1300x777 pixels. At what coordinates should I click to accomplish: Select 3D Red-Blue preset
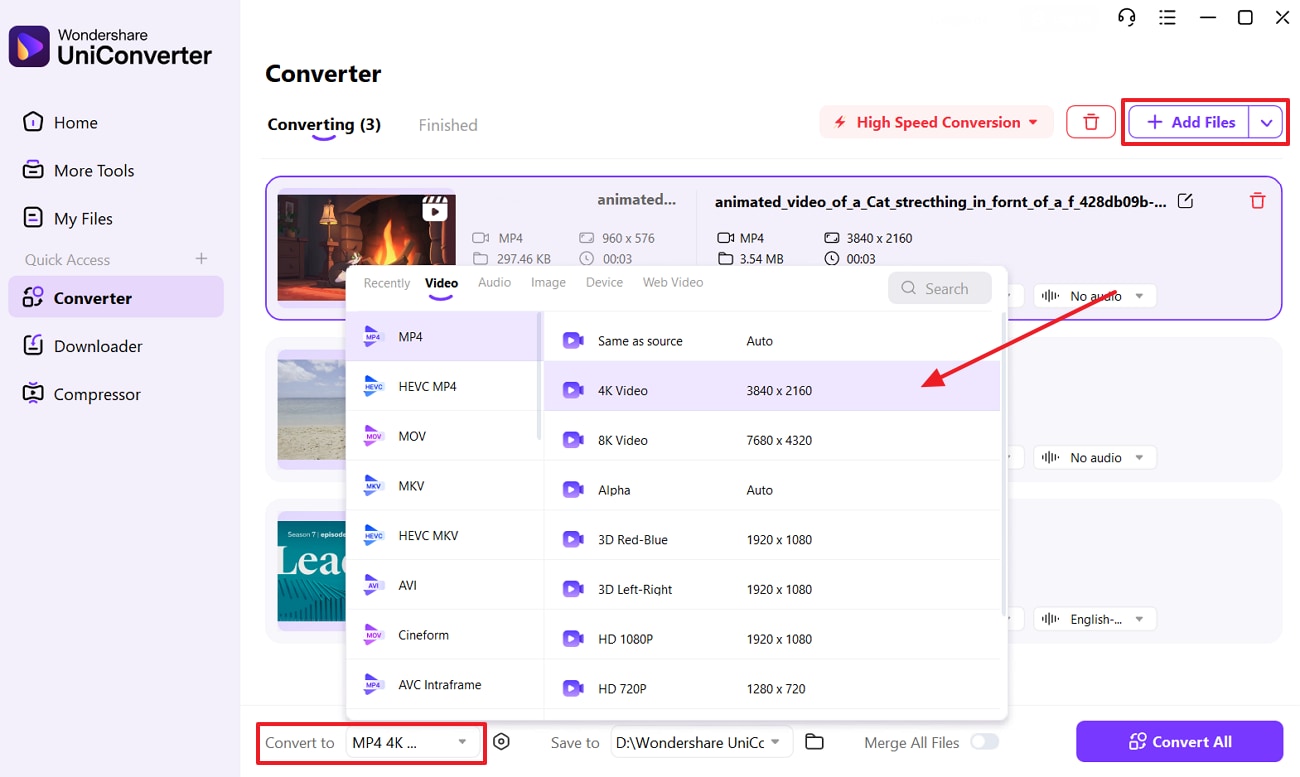point(772,539)
